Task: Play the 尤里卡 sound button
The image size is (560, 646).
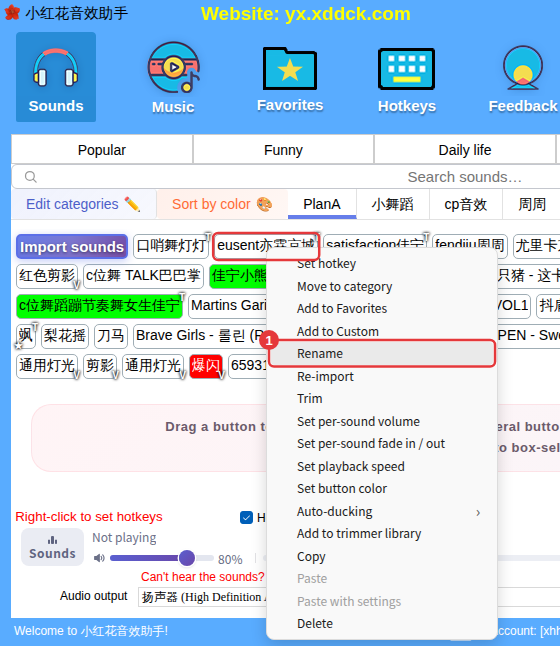Action: click(x=537, y=246)
